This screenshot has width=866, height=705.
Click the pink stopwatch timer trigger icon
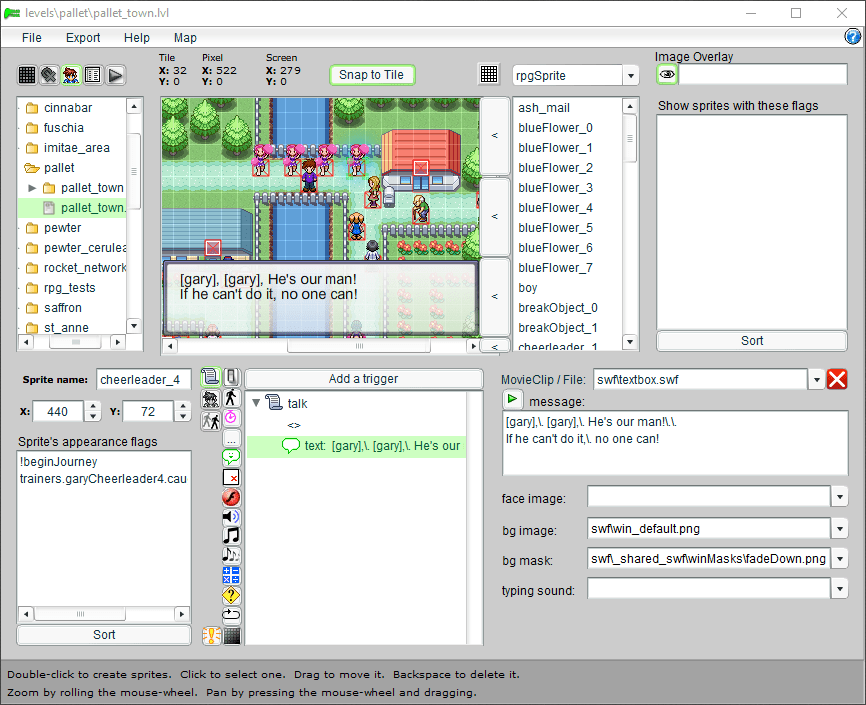[x=231, y=417]
